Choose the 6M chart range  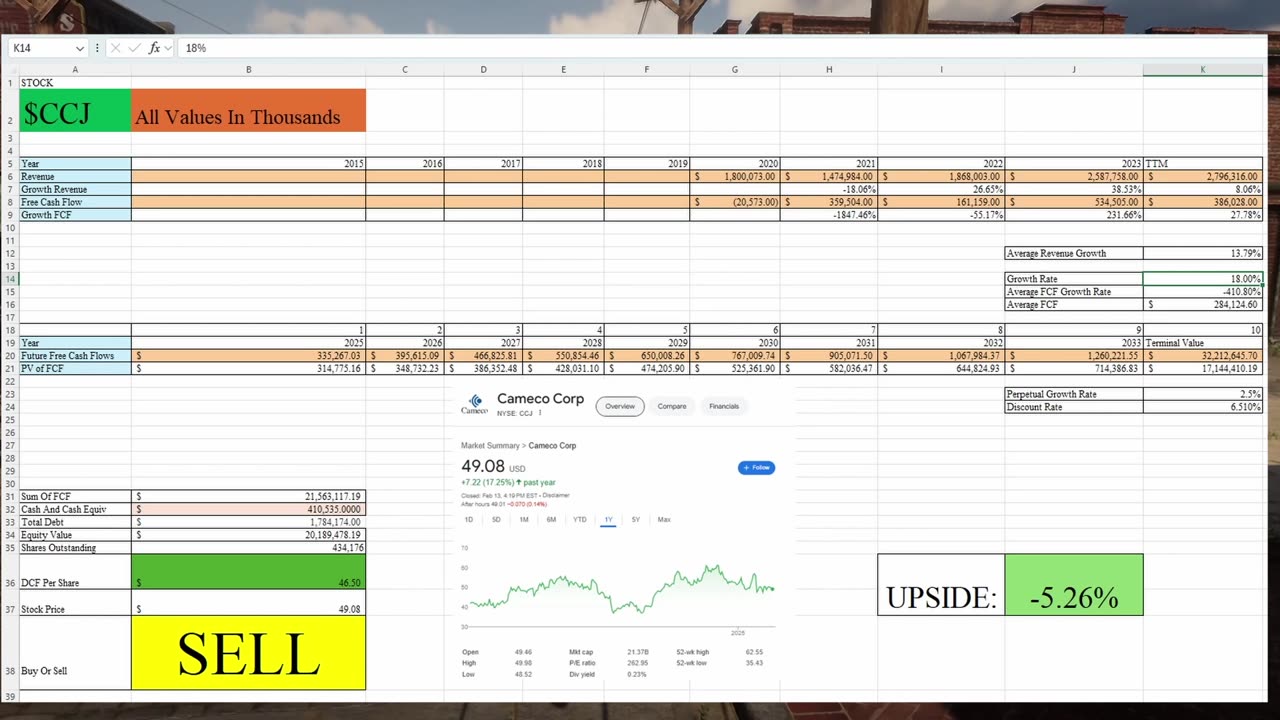pyautogui.click(x=551, y=520)
